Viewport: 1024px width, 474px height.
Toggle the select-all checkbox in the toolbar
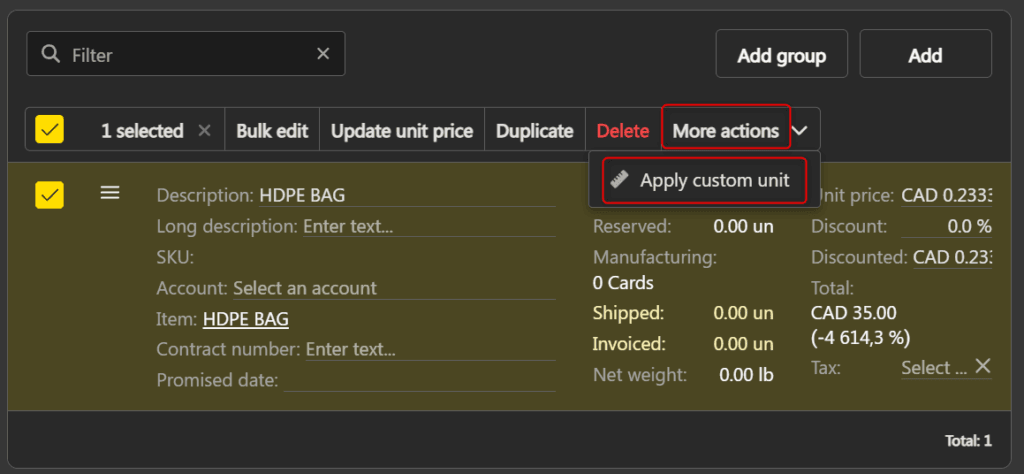50,129
